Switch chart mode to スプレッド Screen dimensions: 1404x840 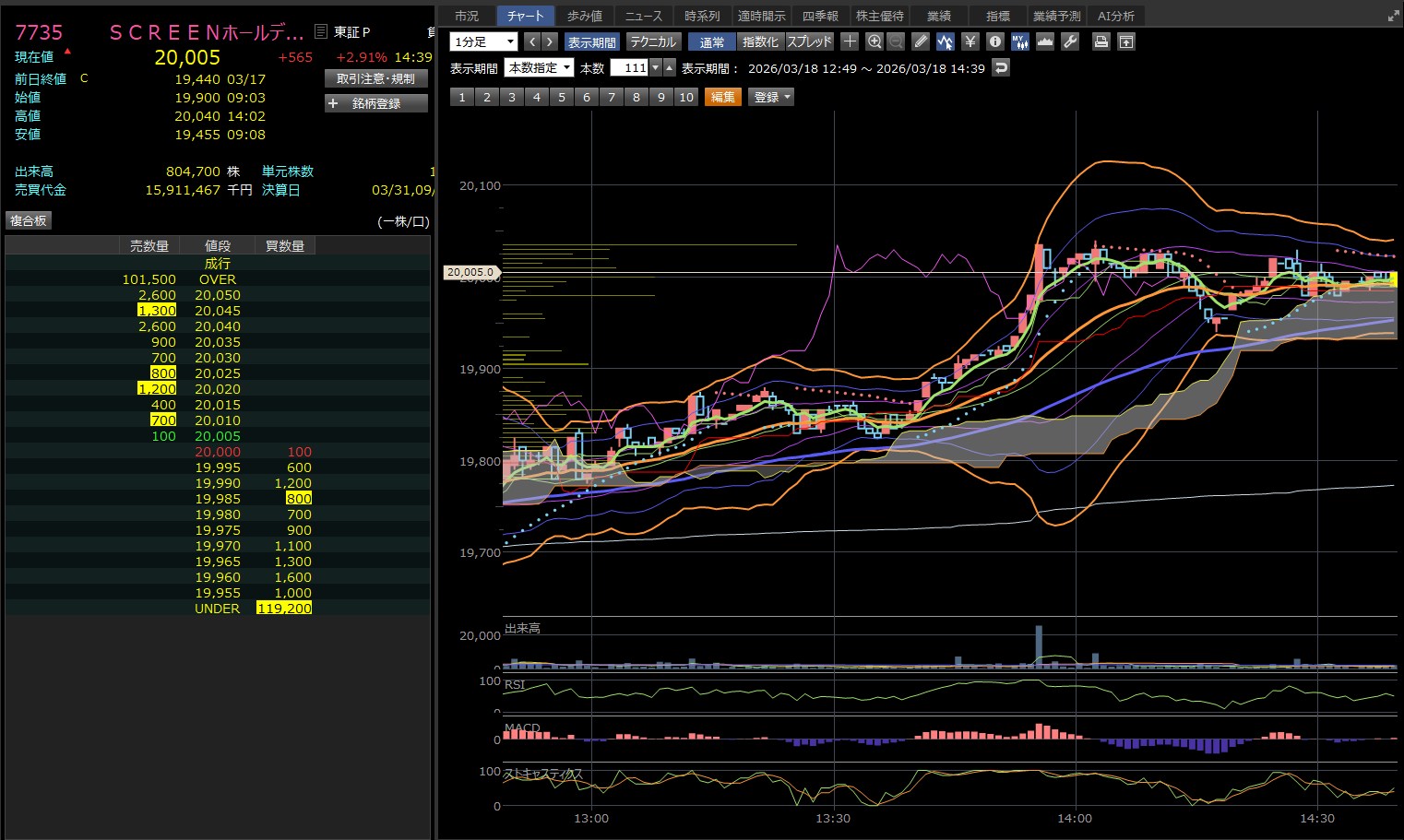pyautogui.click(x=809, y=41)
